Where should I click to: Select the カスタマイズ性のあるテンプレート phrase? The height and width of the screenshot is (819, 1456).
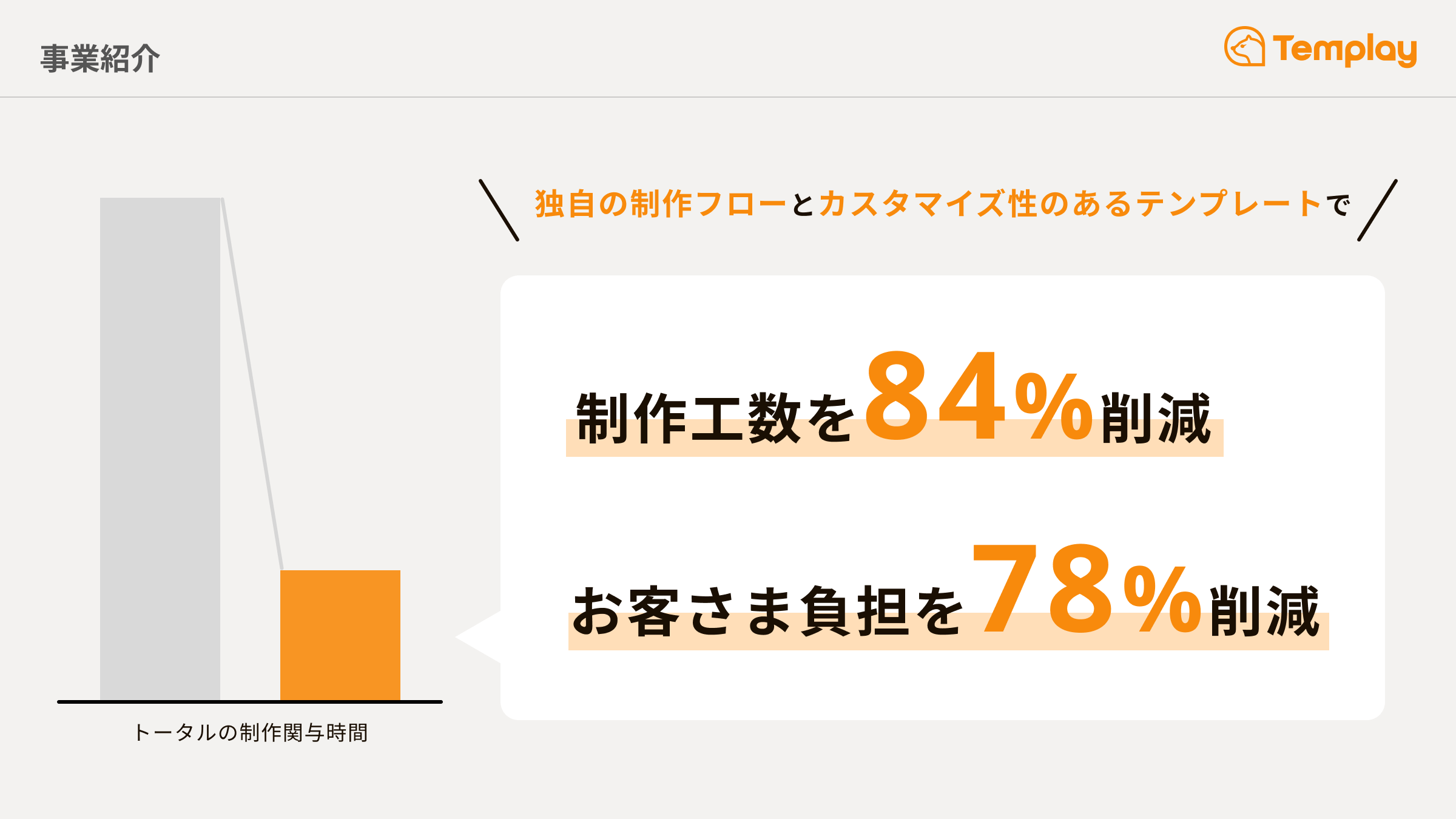pyautogui.click(x=1070, y=204)
